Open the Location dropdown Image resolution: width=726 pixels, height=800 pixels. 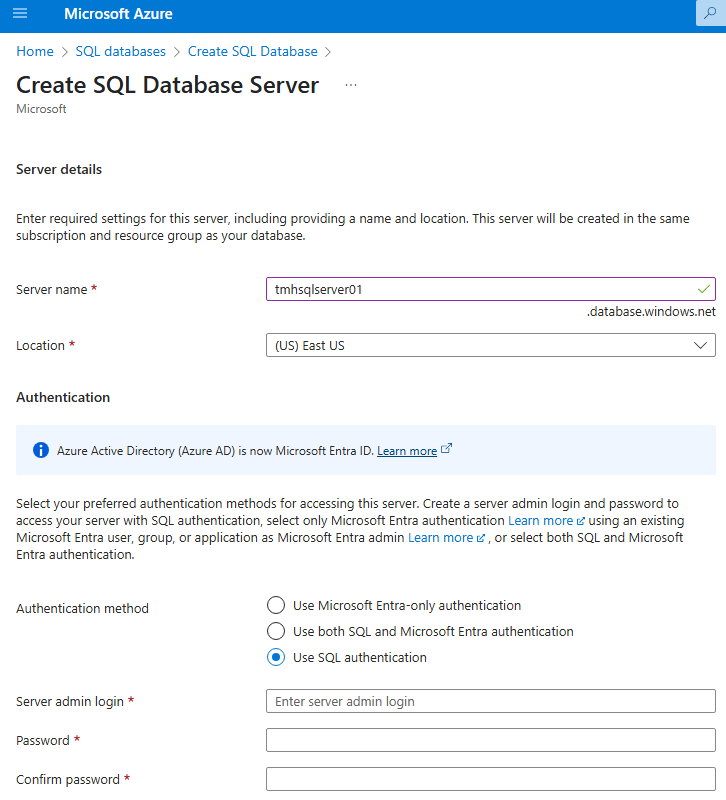pos(490,345)
